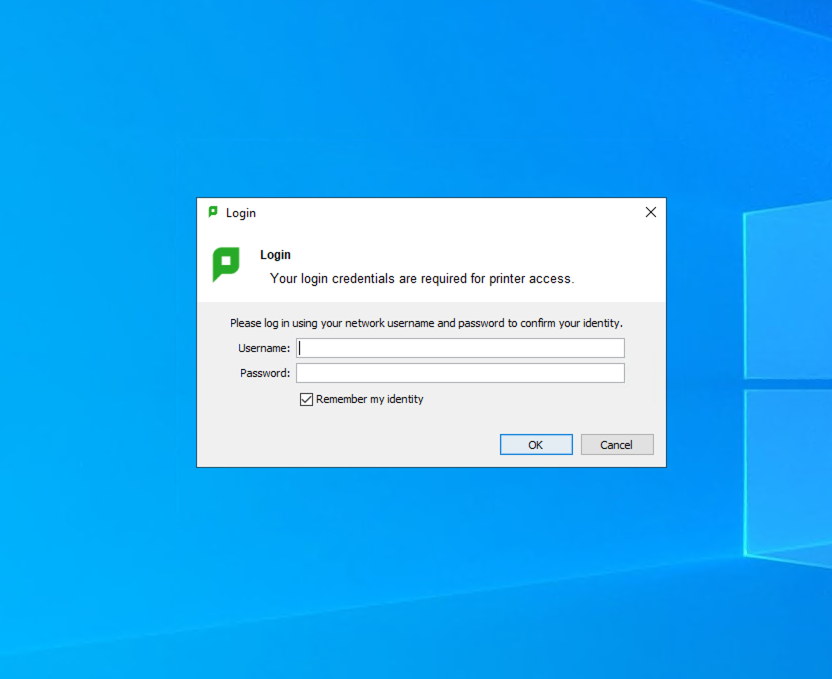Uncheck the Remember my identity checkbox
Image resolution: width=832 pixels, height=679 pixels.
coord(306,399)
